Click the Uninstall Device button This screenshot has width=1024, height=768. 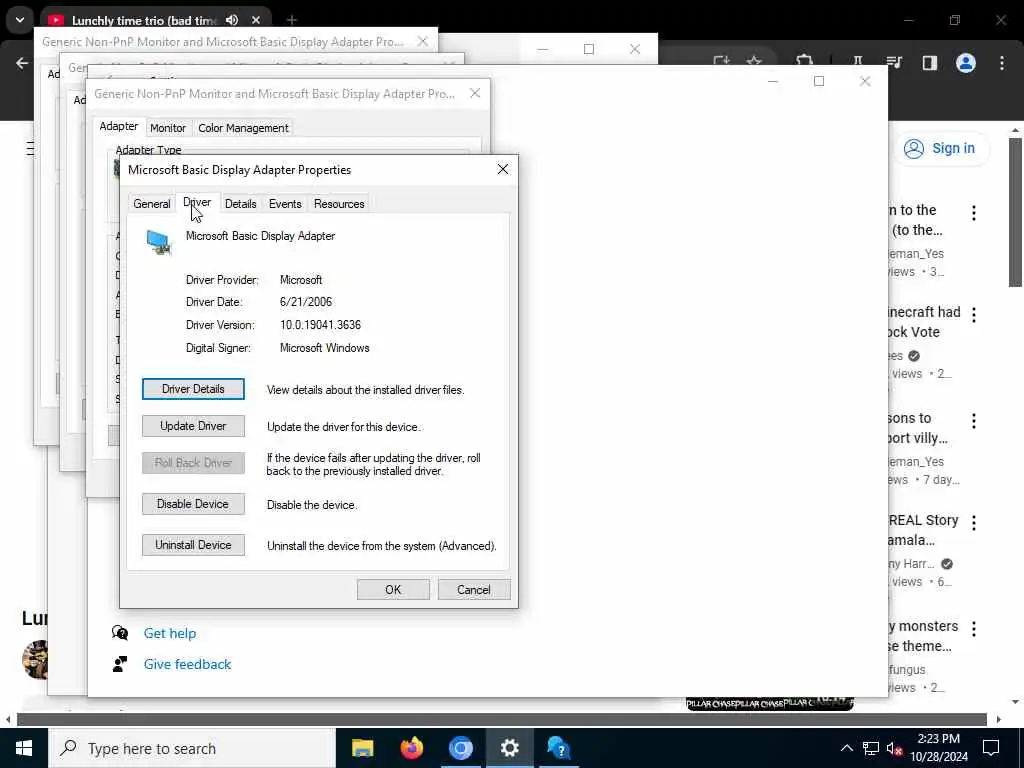pos(193,545)
